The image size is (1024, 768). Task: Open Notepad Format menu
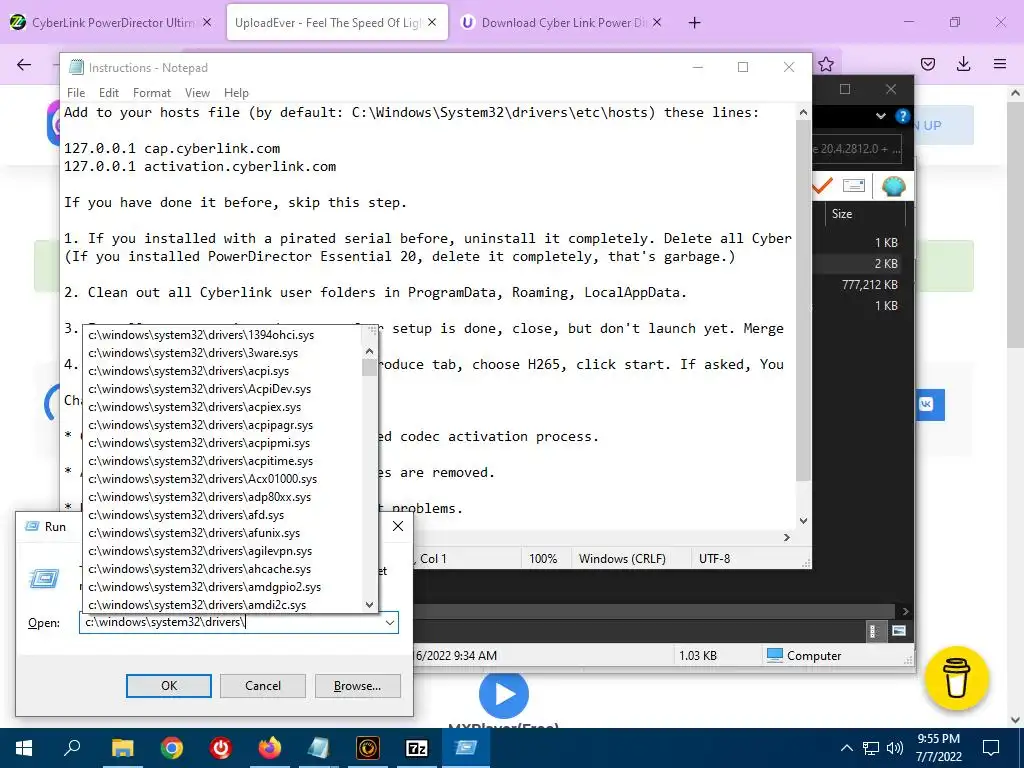click(152, 93)
